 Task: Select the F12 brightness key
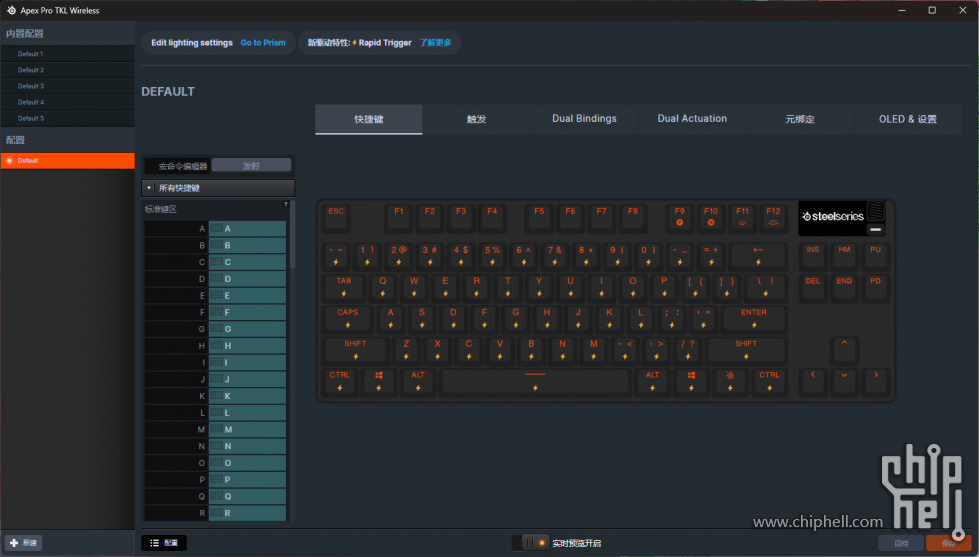point(773,218)
